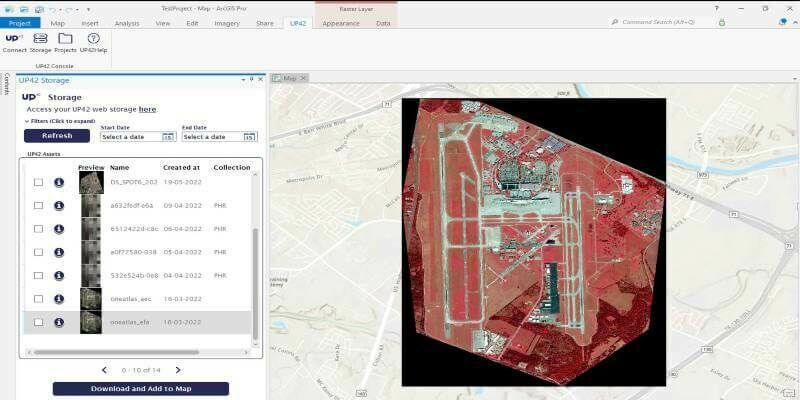Switch to the View ribbon tab
Image resolution: width=800 pixels, height=400 pixels.
click(163, 23)
